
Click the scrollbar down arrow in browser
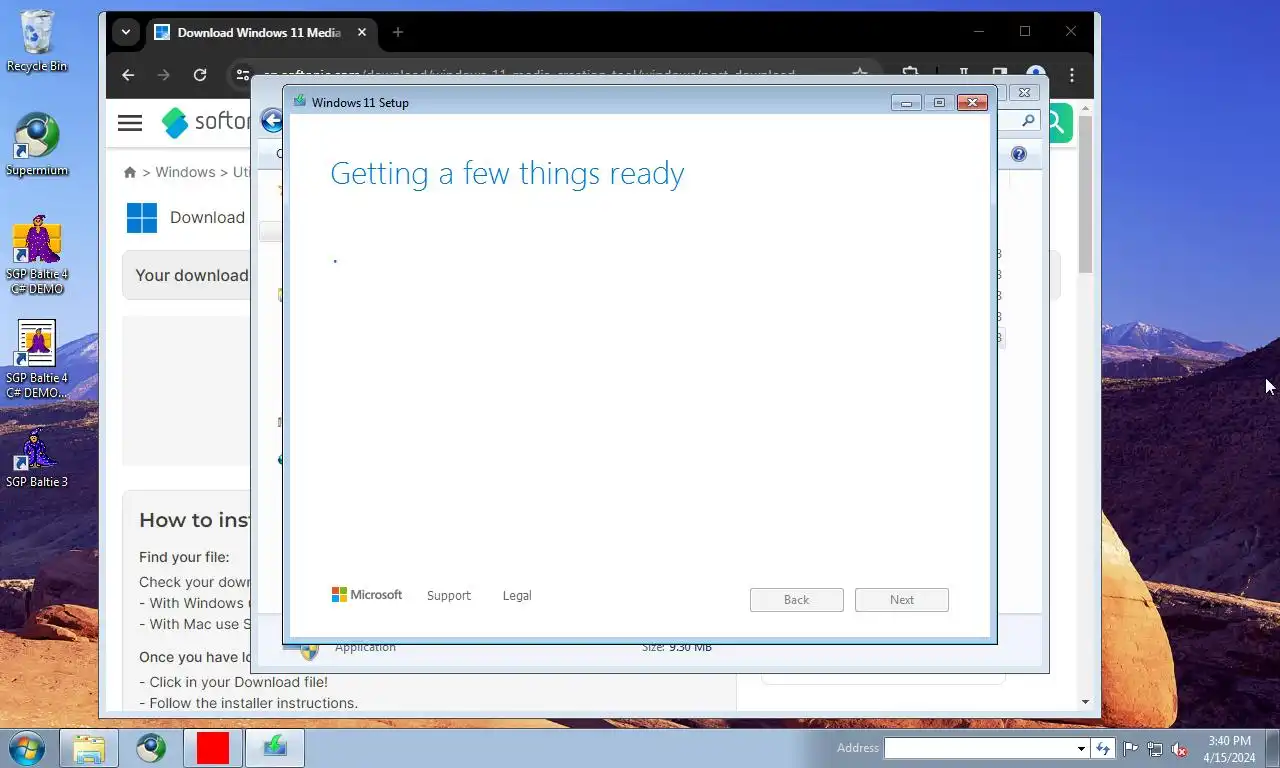(1086, 702)
